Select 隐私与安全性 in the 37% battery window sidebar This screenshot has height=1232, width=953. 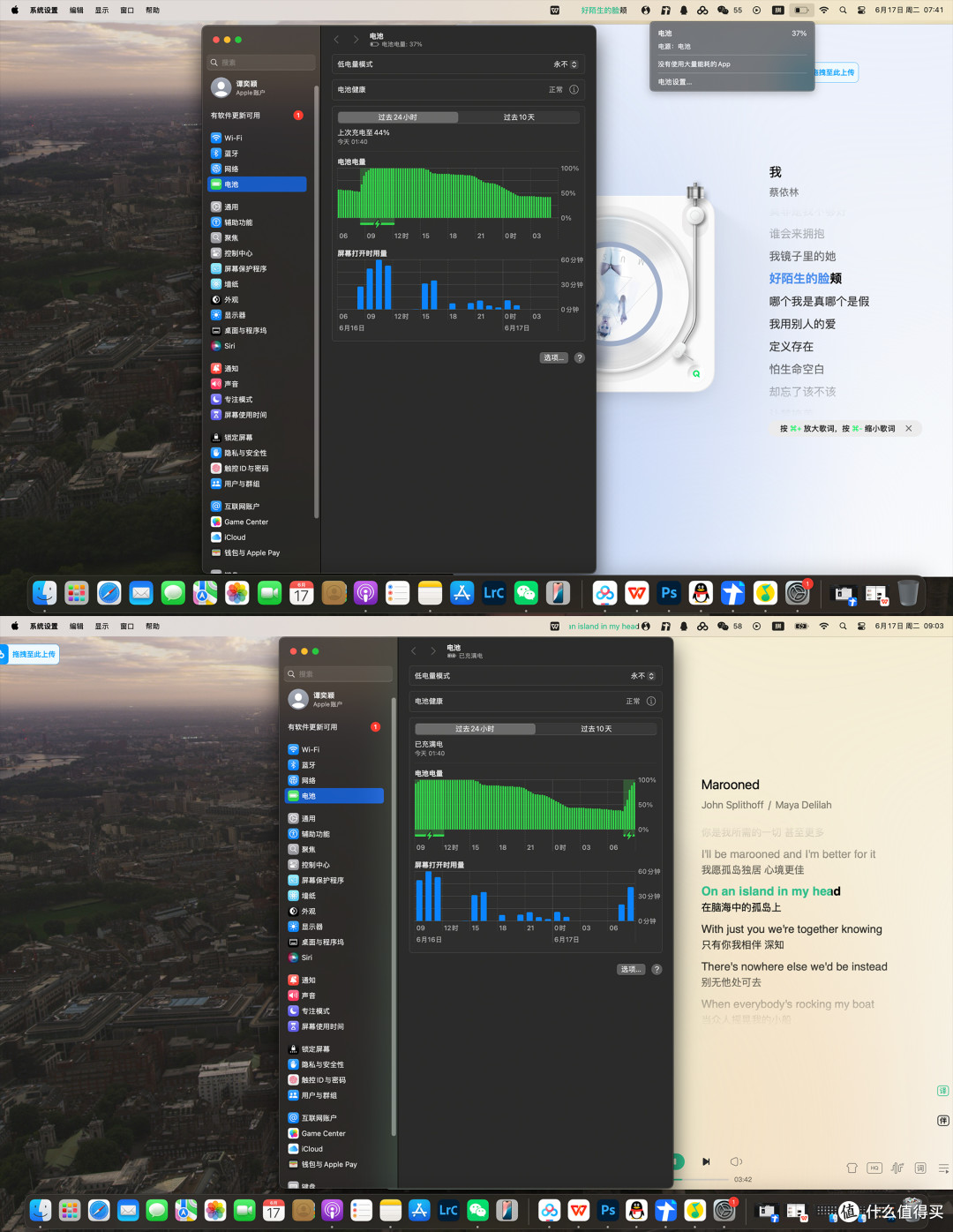coord(257,453)
